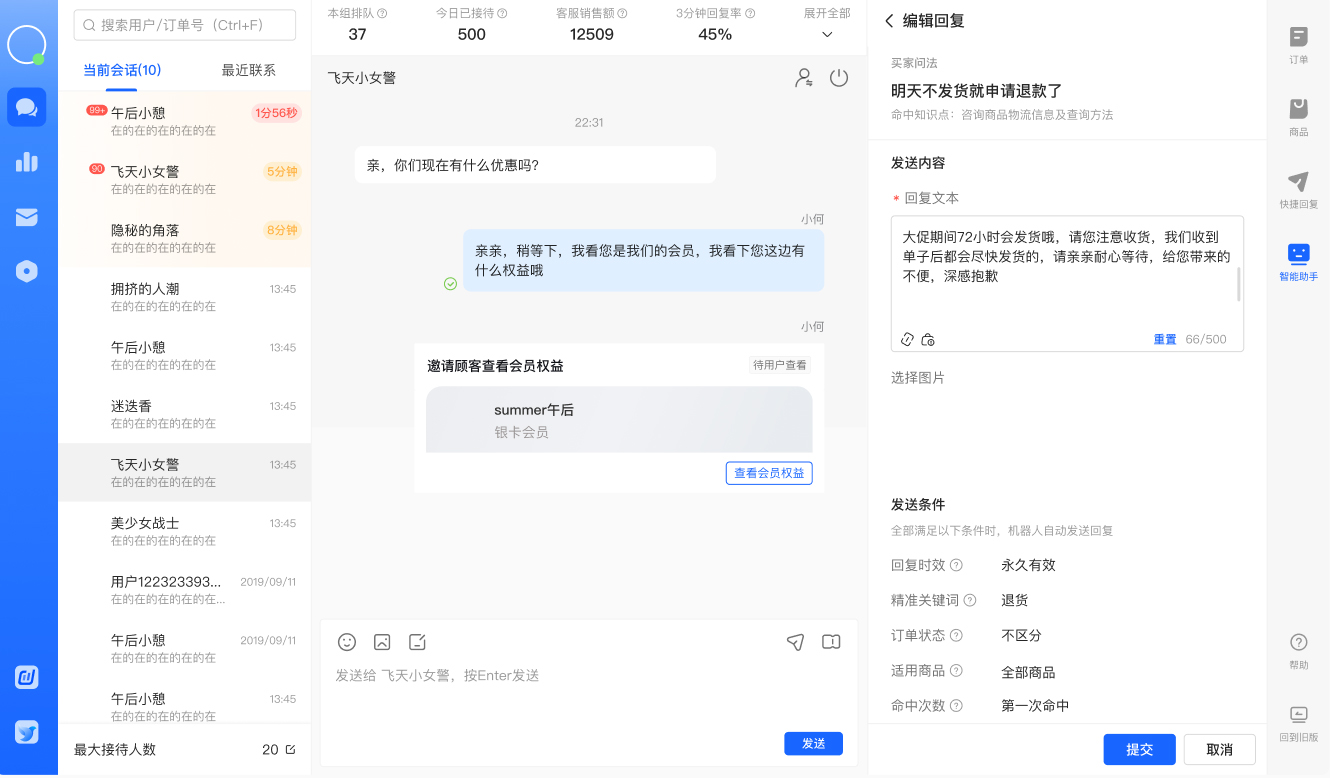Viewport: 1330px width, 778px height.
Task: Click the user avatar circle
Action: 26,45
